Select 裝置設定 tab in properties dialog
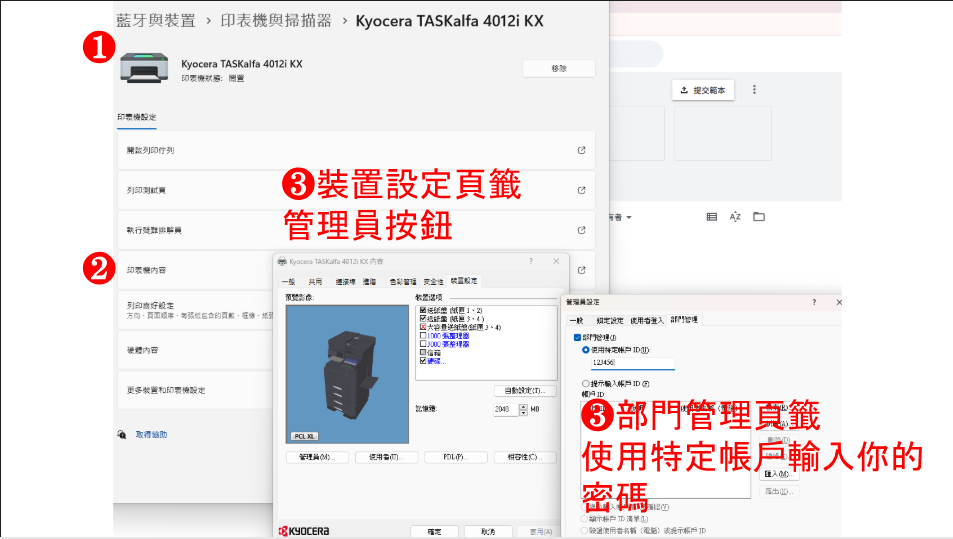Viewport: 953px width, 539px height. coord(464,281)
